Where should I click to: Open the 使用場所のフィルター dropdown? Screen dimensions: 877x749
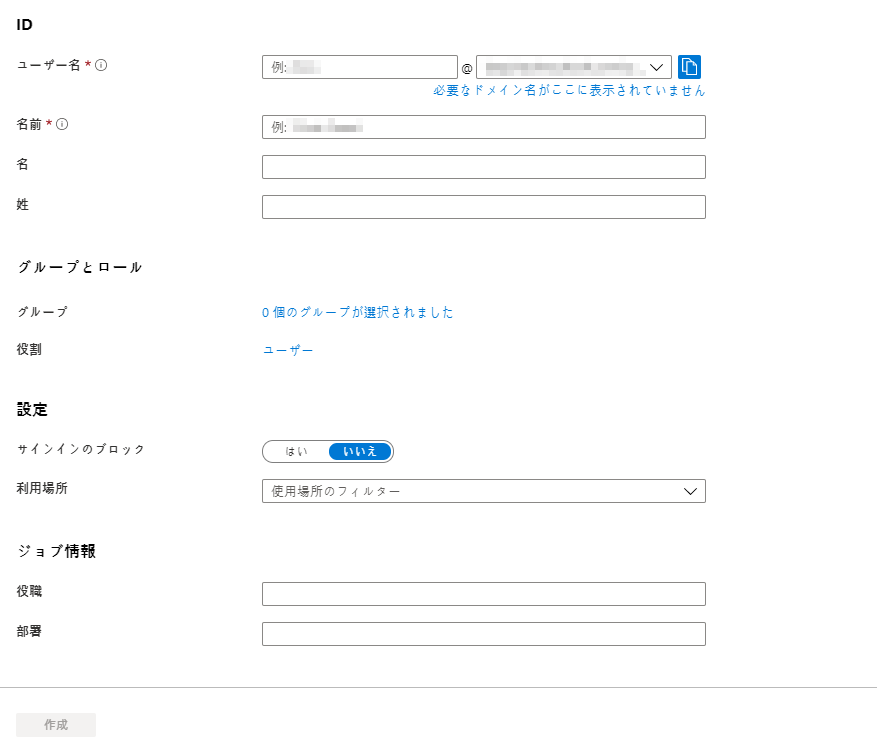pyautogui.click(x=470, y=491)
